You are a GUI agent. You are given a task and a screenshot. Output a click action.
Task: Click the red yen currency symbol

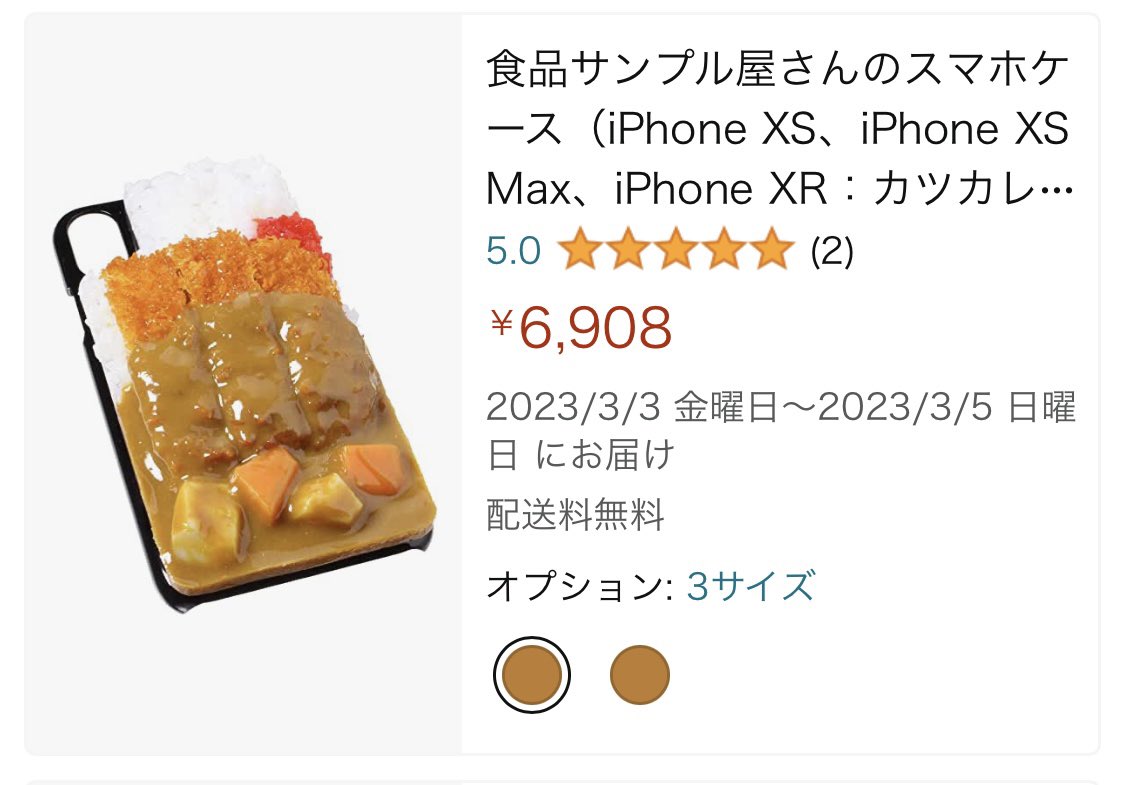[x=502, y=323]
